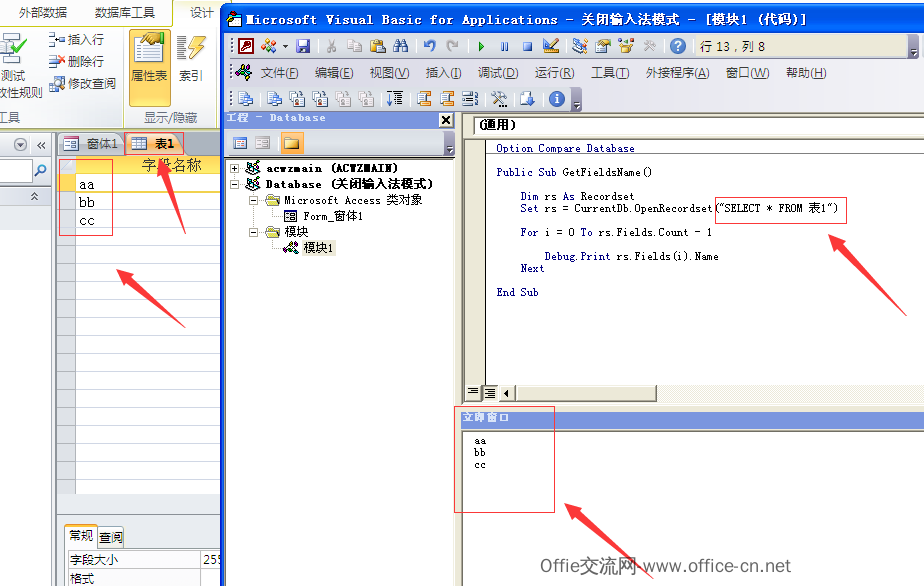Expand the acwzmain project node
The height and width of the screenshot is (586, 924).
pos(235,169)
